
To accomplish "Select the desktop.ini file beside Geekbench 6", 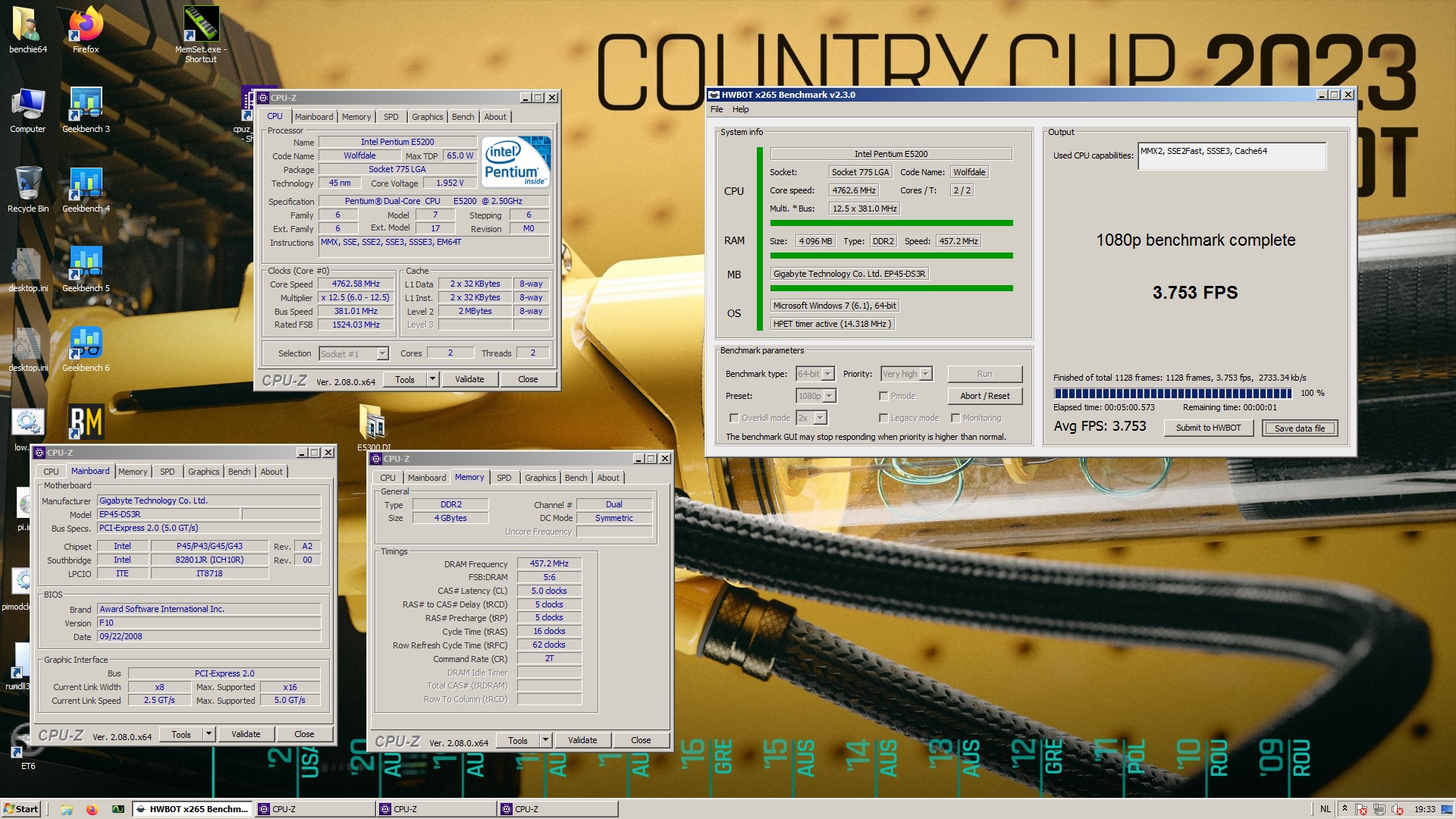I will click(27, 349).
